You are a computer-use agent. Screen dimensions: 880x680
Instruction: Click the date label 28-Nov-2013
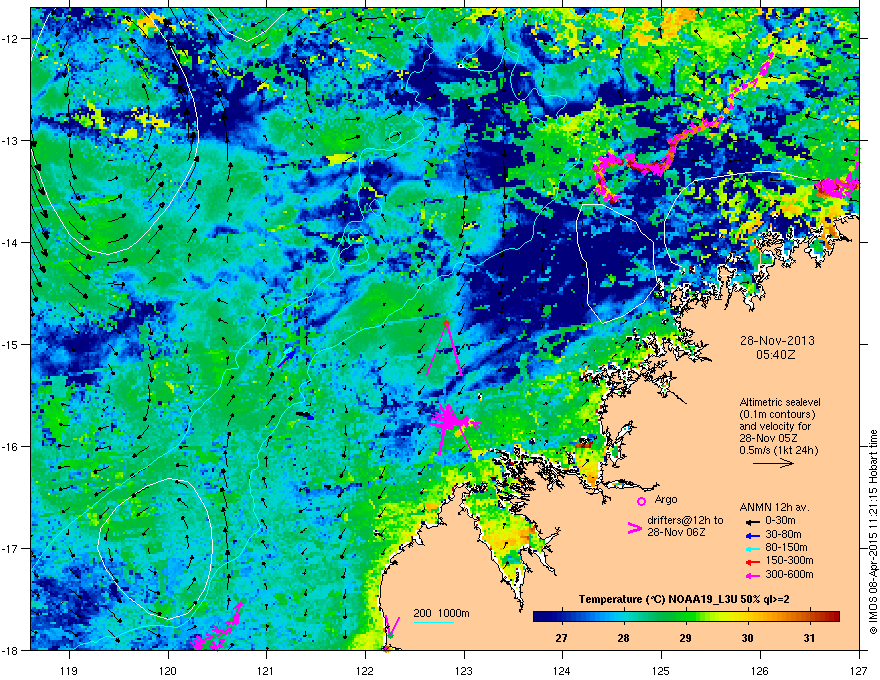coord(777,341)
